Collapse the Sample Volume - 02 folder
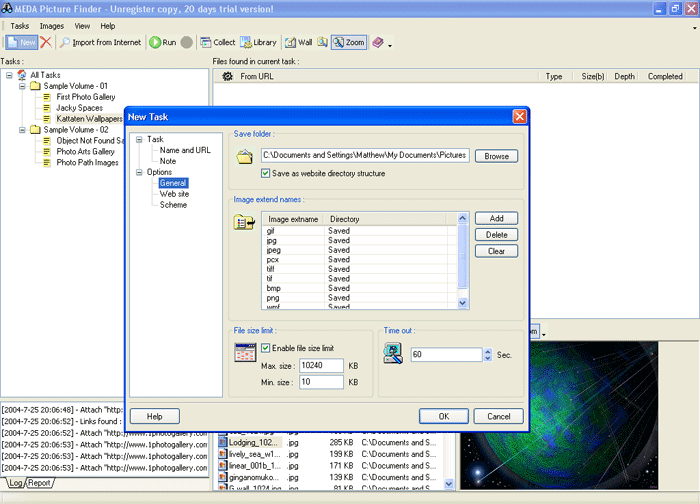 [x=22, y=130]
